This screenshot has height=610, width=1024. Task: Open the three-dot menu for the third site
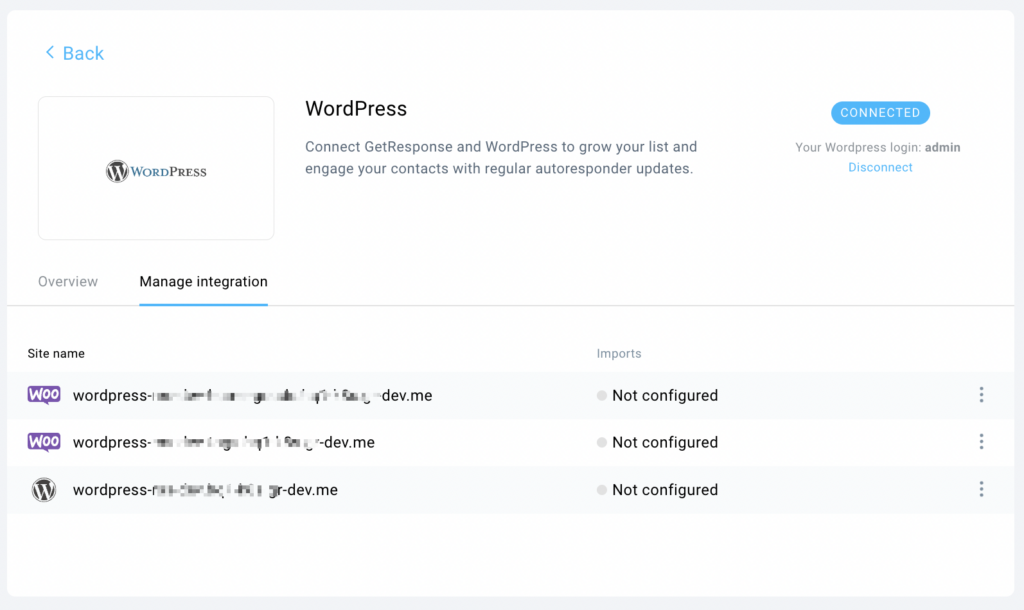(982, 490)
